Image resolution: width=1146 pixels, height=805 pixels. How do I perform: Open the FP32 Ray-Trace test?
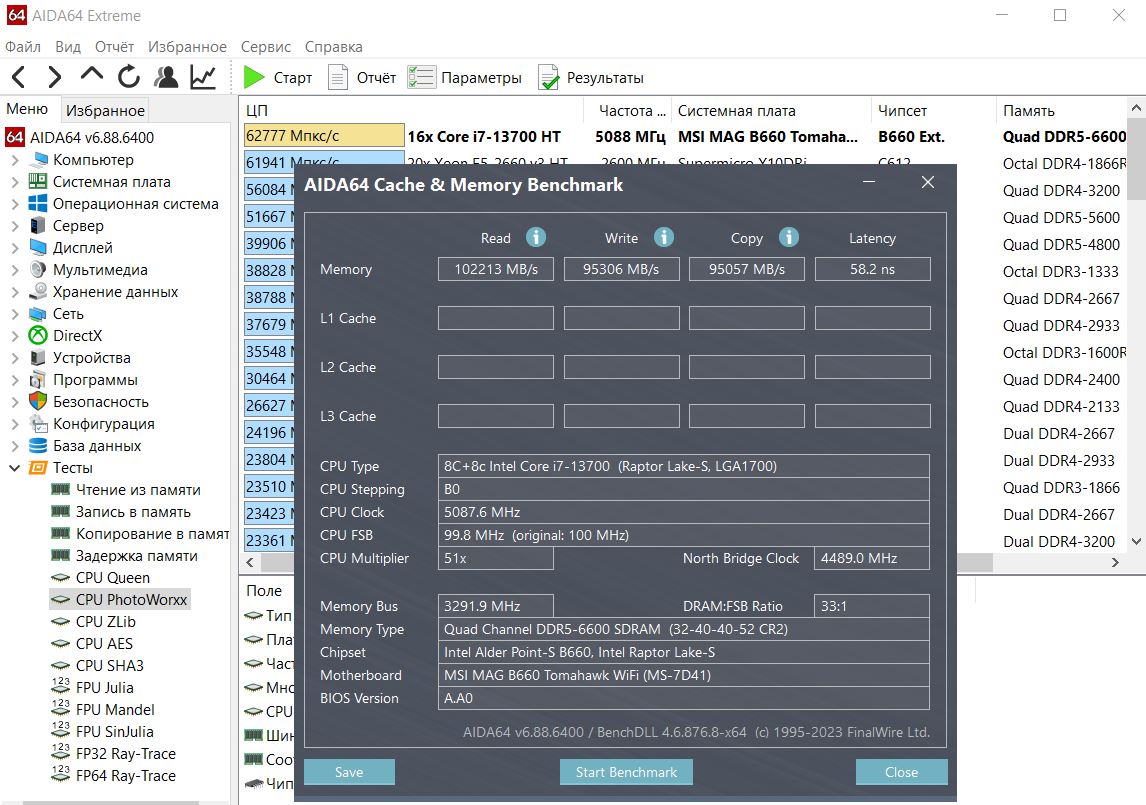click(126, 753)
